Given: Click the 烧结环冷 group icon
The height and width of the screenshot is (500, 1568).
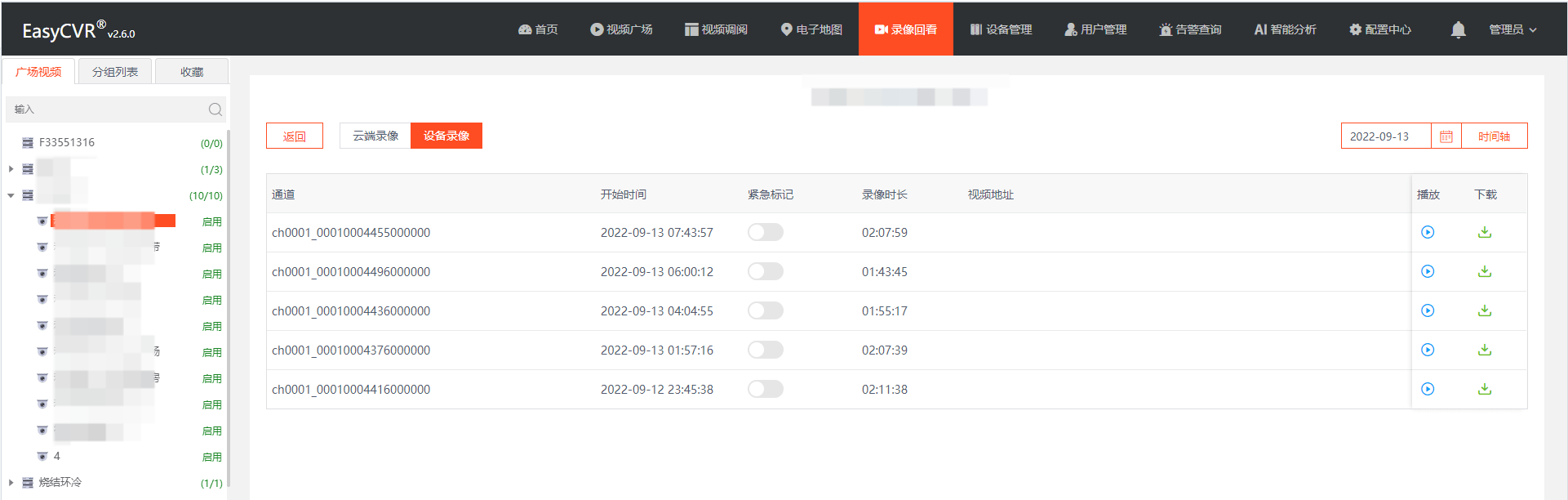Looking at the screenshot, I should click(28, 483).
